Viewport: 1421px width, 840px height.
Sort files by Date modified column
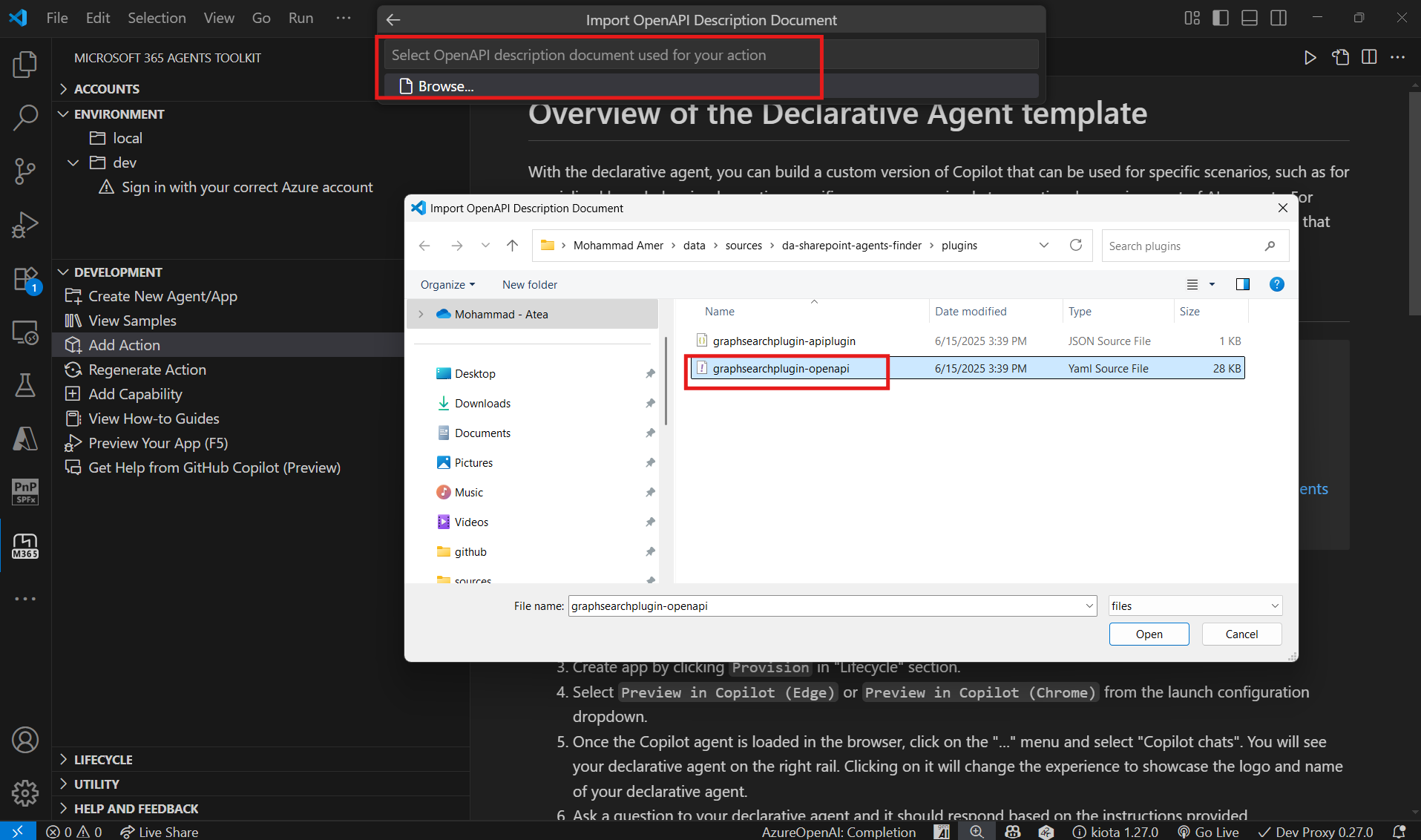pyautogui.click(x=971, y=312)
